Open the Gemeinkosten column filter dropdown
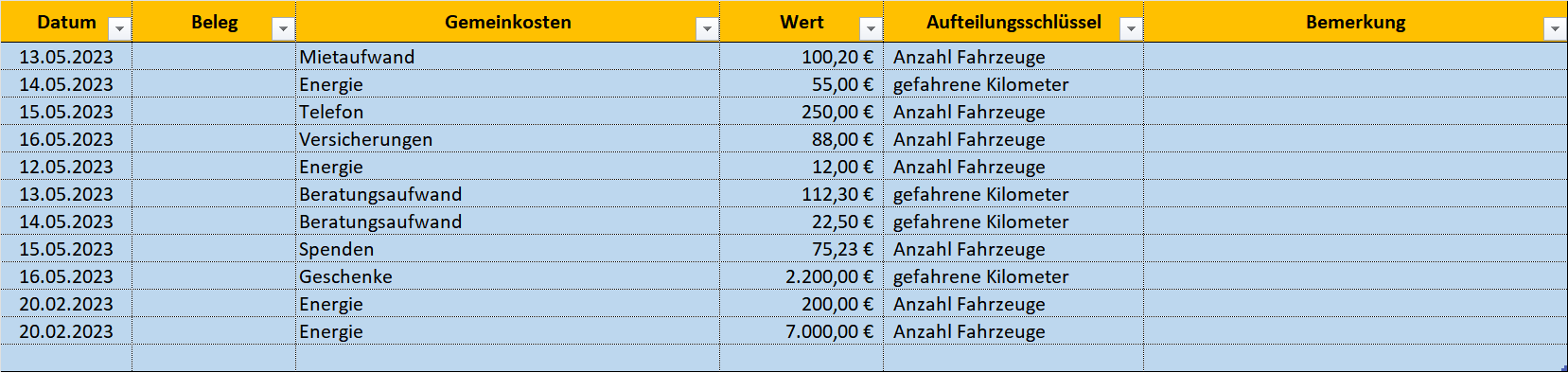Viewport: 1568px width, 373px height. click(x=707, y=29)
